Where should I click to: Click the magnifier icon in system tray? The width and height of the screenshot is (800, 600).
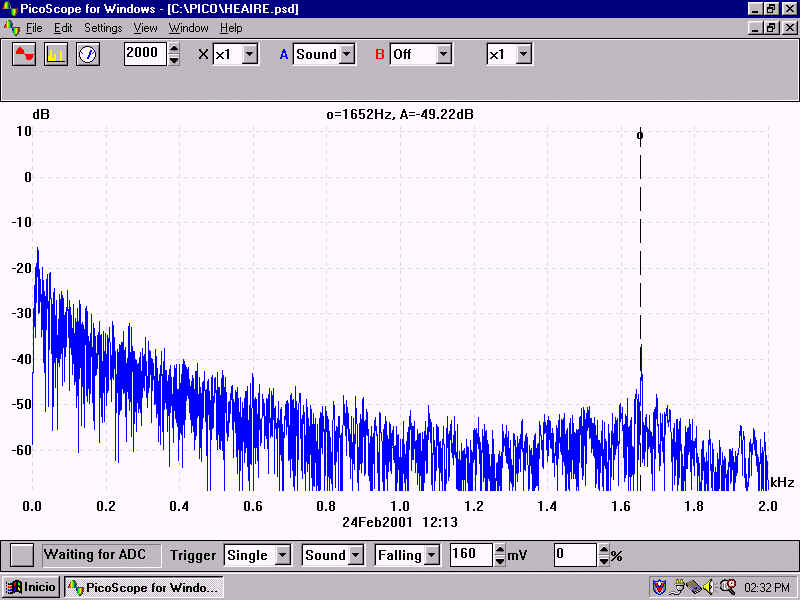pyautogui.click(x=727, y=587)
